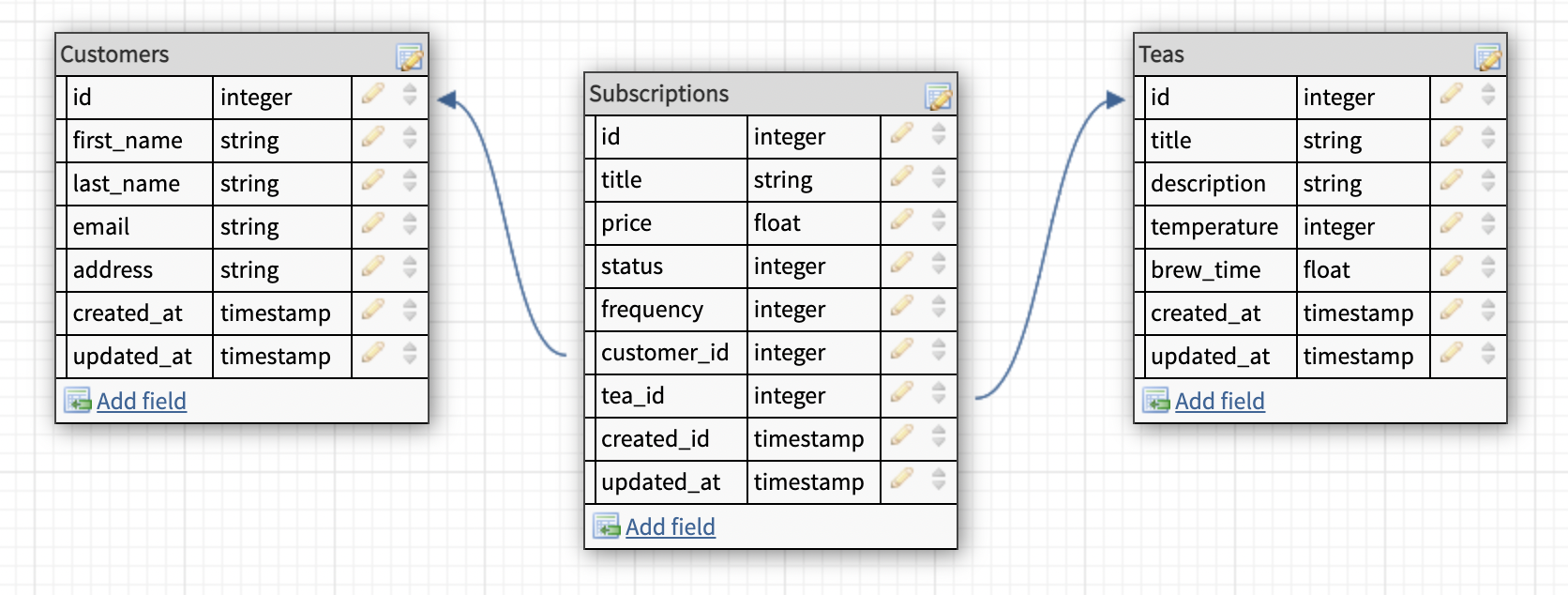1568x595 pixels.
Task: Select the Customers table title bar
Action: pyautogui.click(x=242, y=54)
